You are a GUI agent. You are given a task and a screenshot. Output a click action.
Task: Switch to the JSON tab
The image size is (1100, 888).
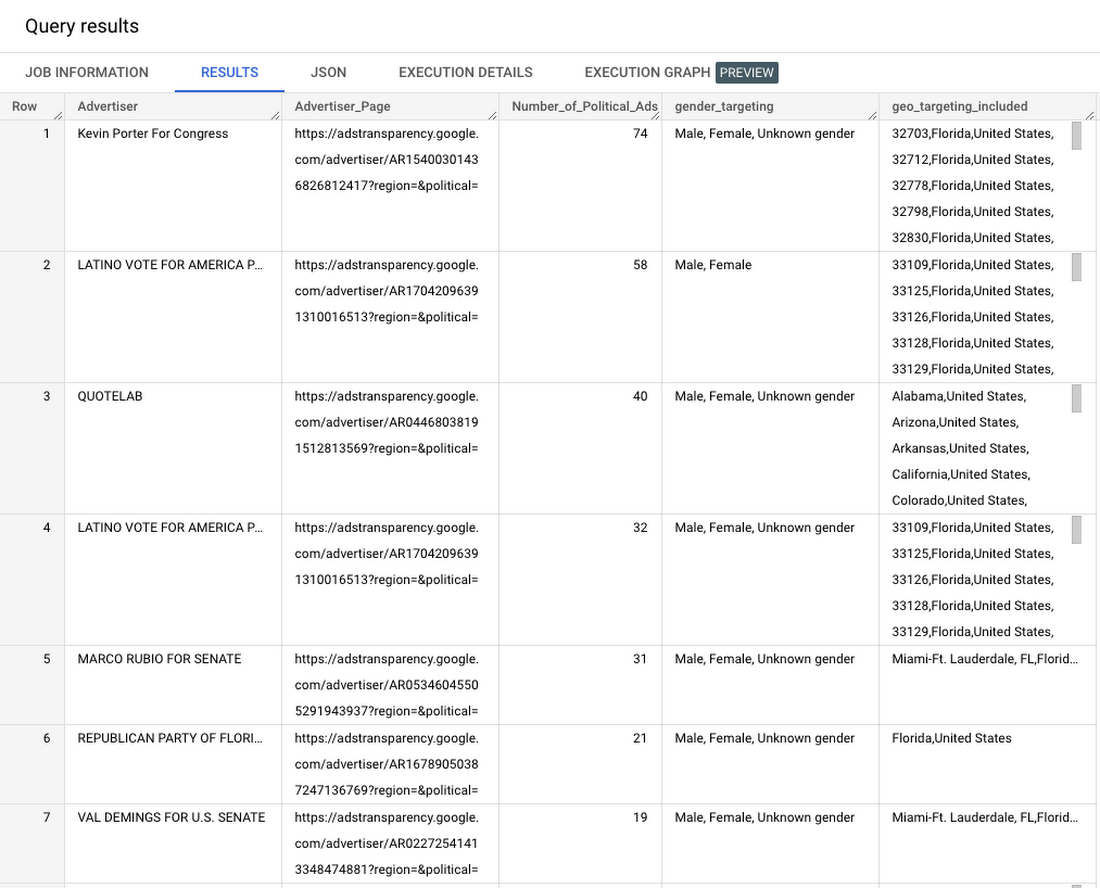coord(328,72)
